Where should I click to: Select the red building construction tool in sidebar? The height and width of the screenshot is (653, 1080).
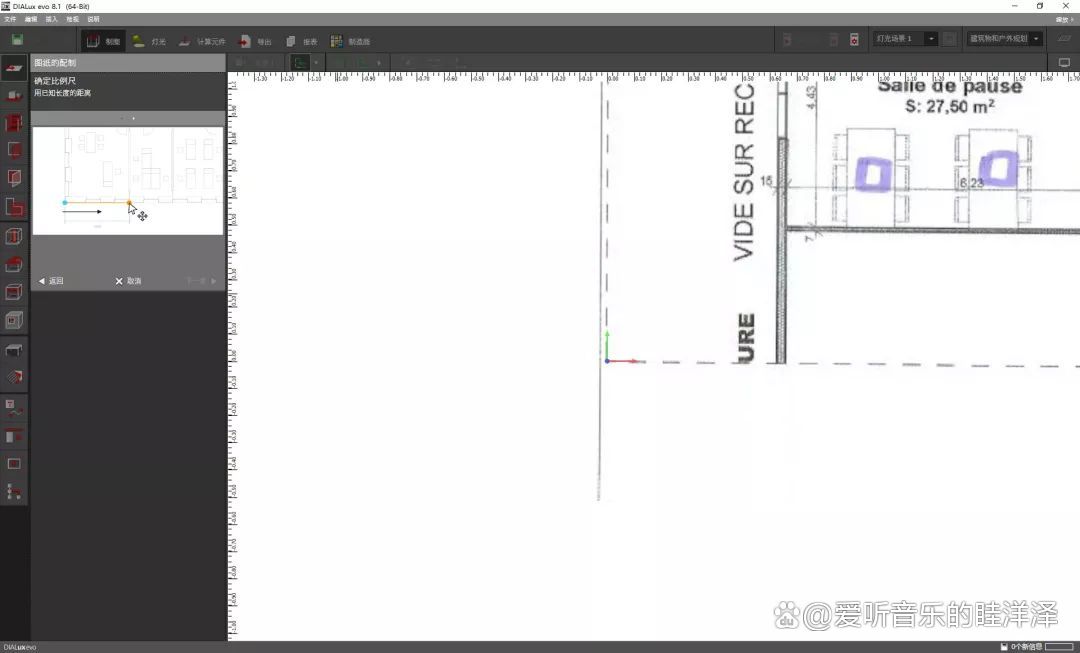[14, 123]
